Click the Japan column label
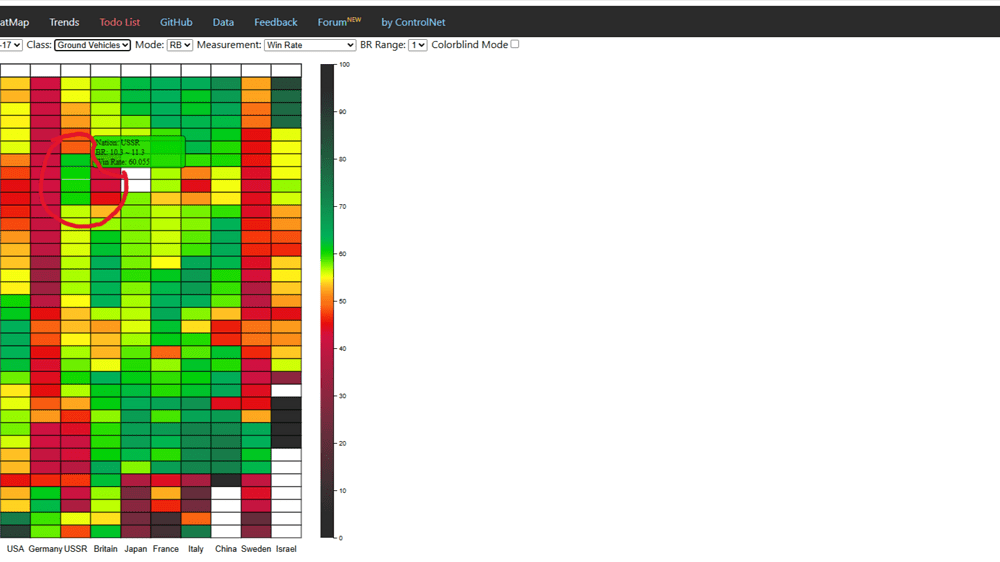1000x562 pixels. pos(135,548)
